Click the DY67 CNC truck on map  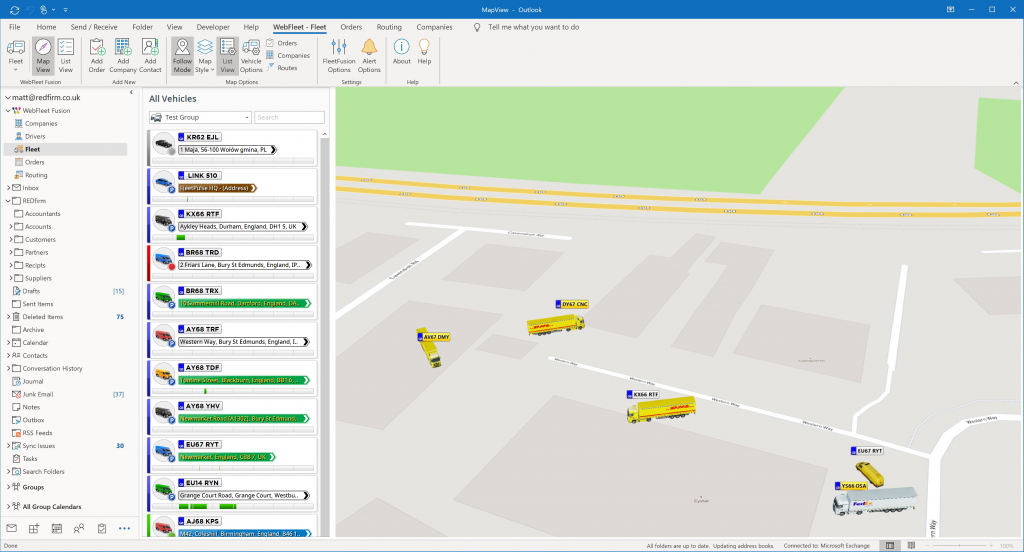[x=556, y=322]
